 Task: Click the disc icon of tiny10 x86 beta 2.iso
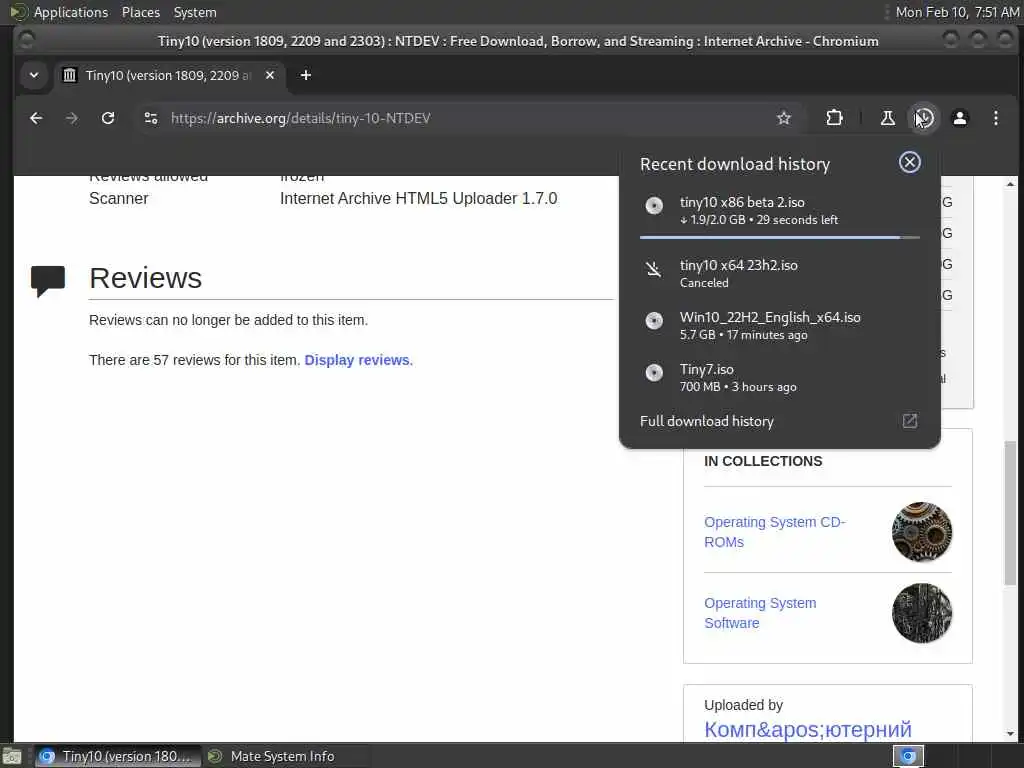point(654,206)
